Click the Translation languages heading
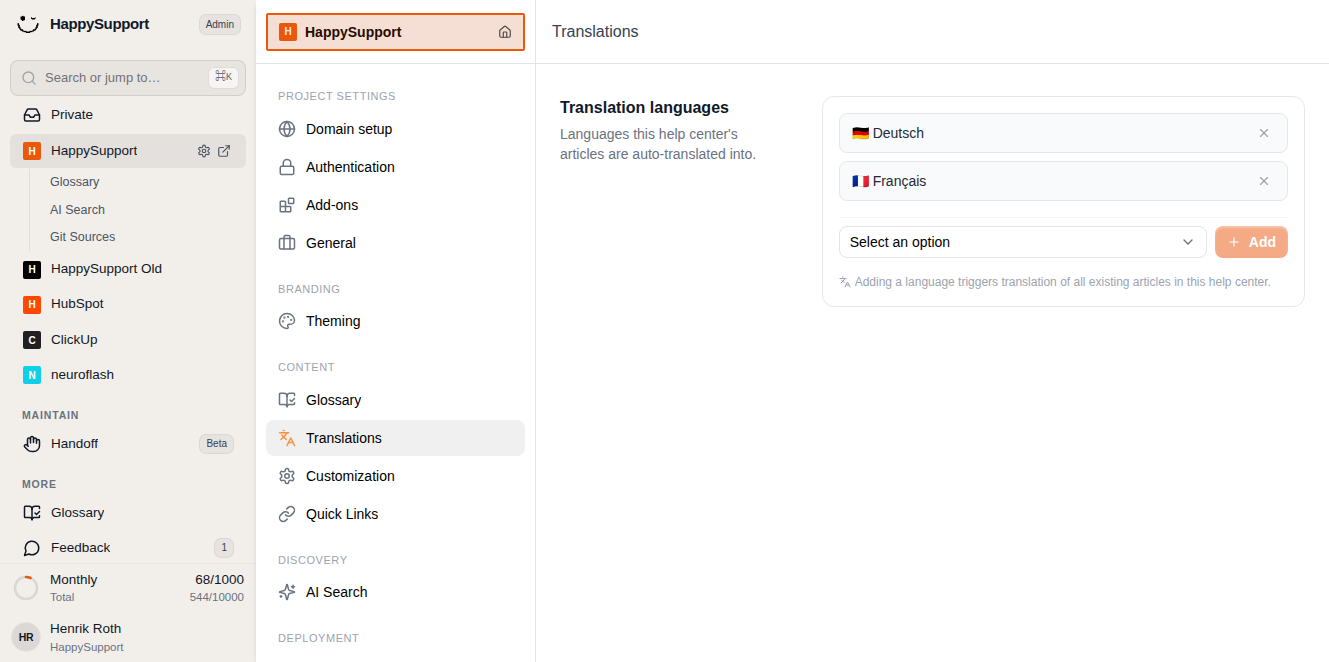1329x662 pixels. pos(644,108)
